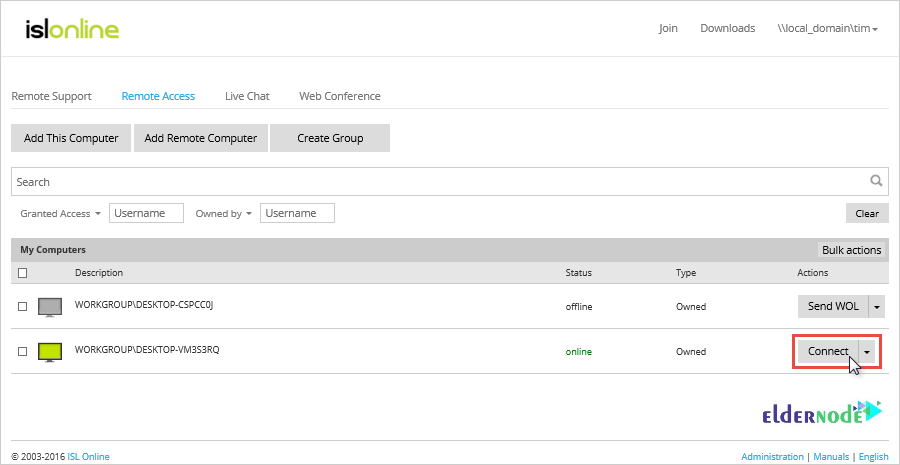Open the local_domain\tim user menu
This screenshot has width=900, height=465.
827,28
